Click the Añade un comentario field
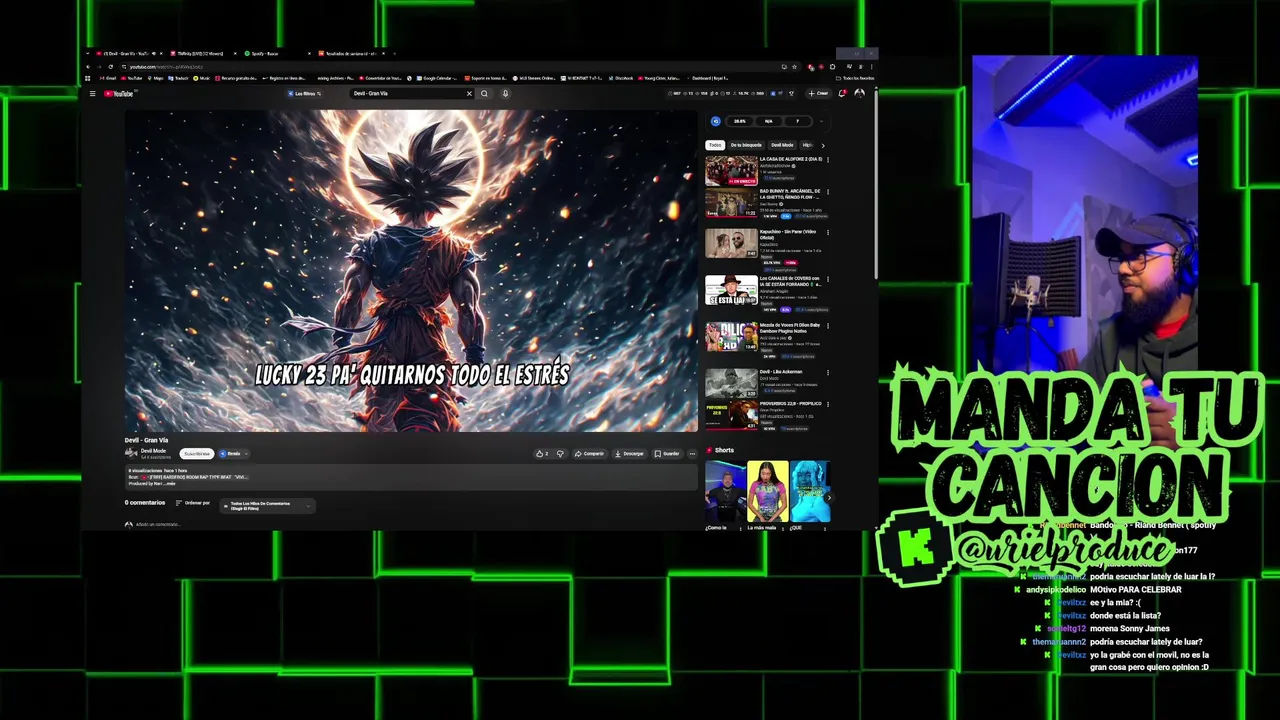 (158, 524)
